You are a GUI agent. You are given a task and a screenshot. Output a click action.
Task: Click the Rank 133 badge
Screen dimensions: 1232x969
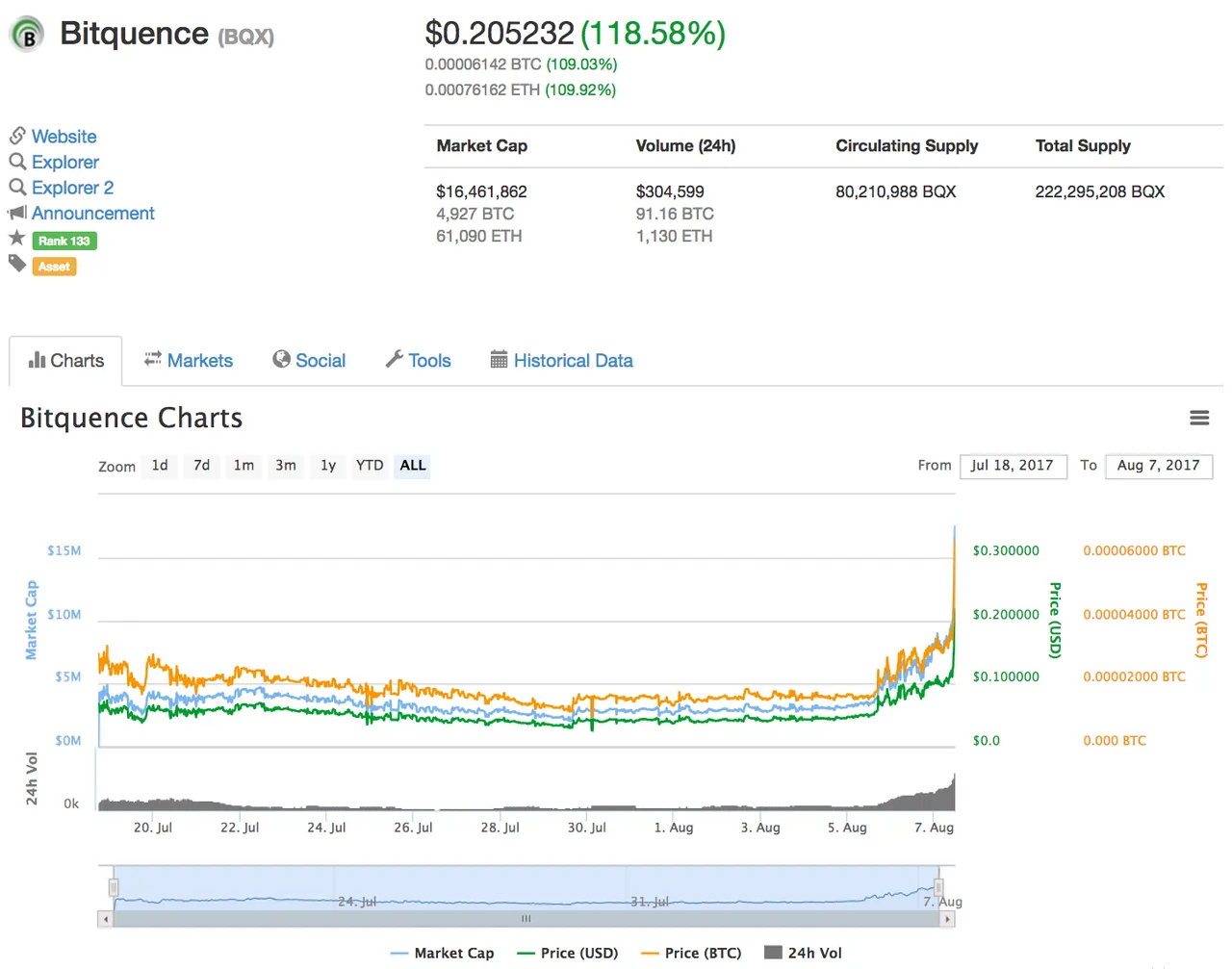(x=64, y=241)
